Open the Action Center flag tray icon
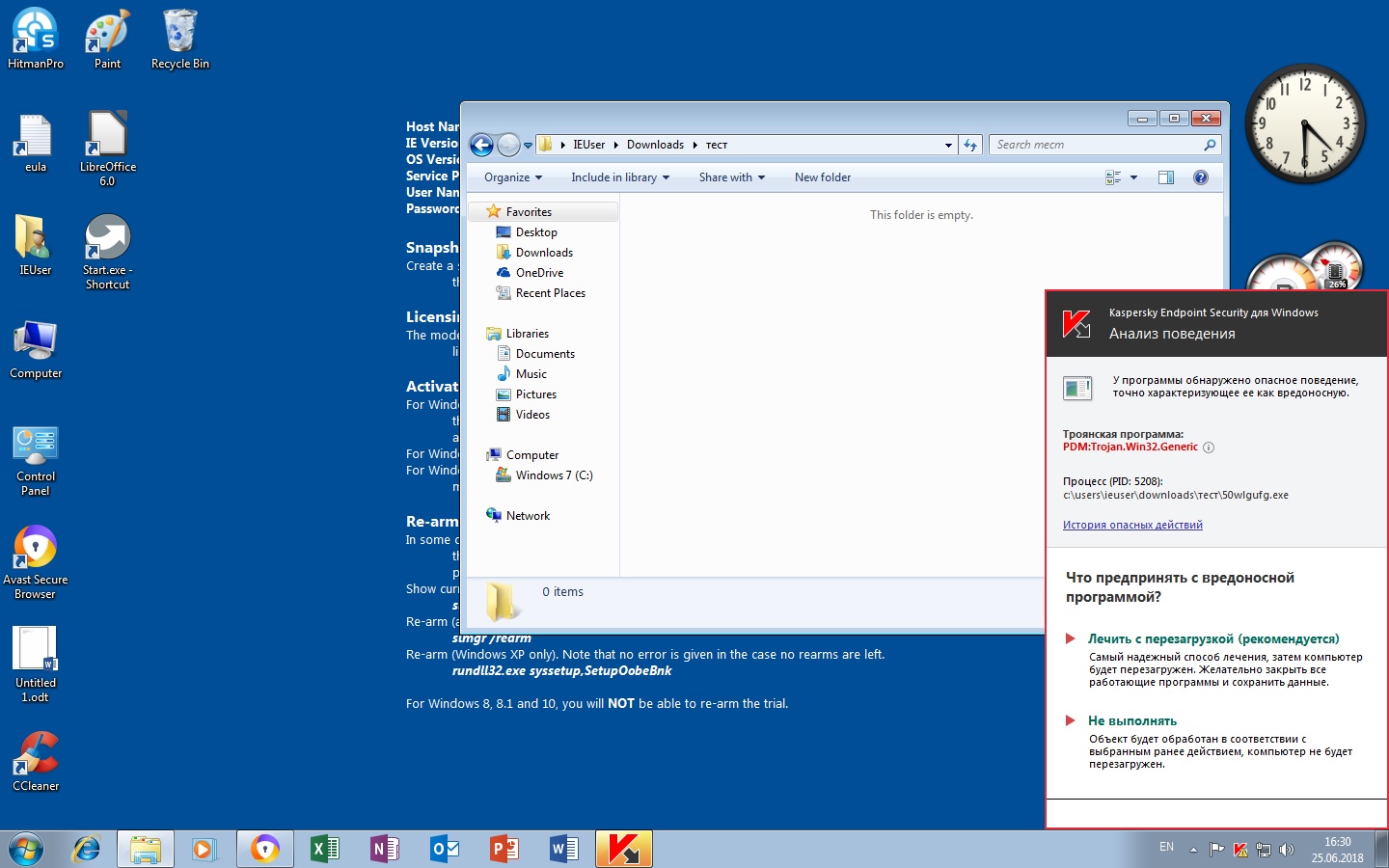This screenshot has height=868, width=1389. 1217,850
